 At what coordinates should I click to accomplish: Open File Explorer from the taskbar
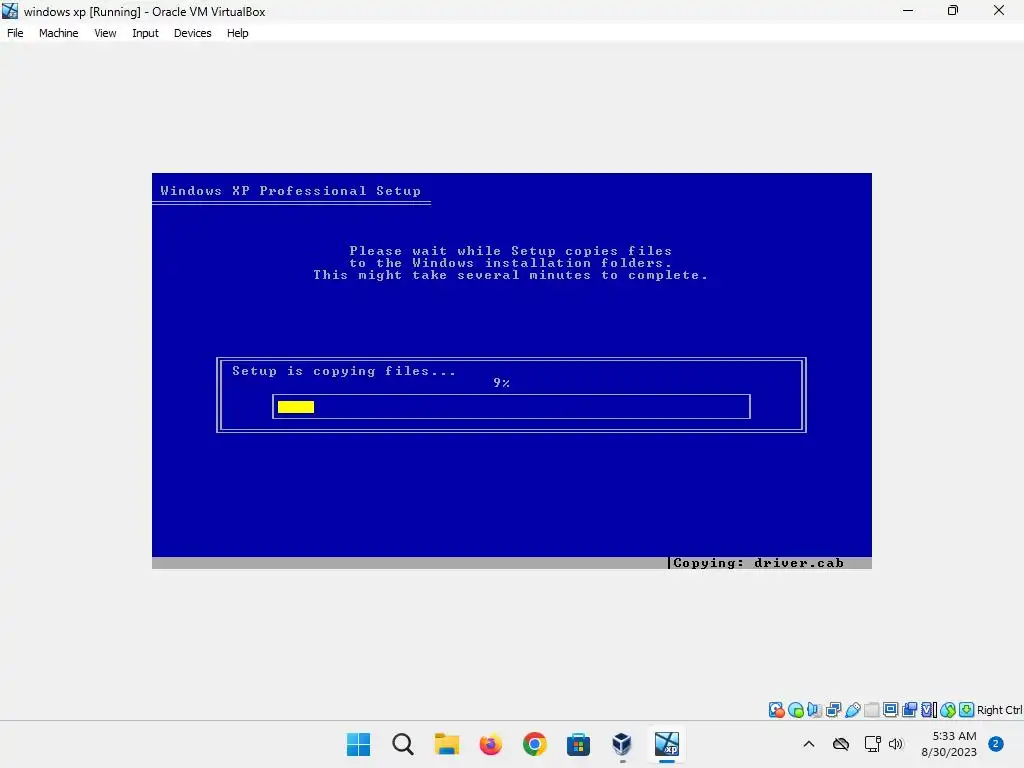[x=447, y=744]
